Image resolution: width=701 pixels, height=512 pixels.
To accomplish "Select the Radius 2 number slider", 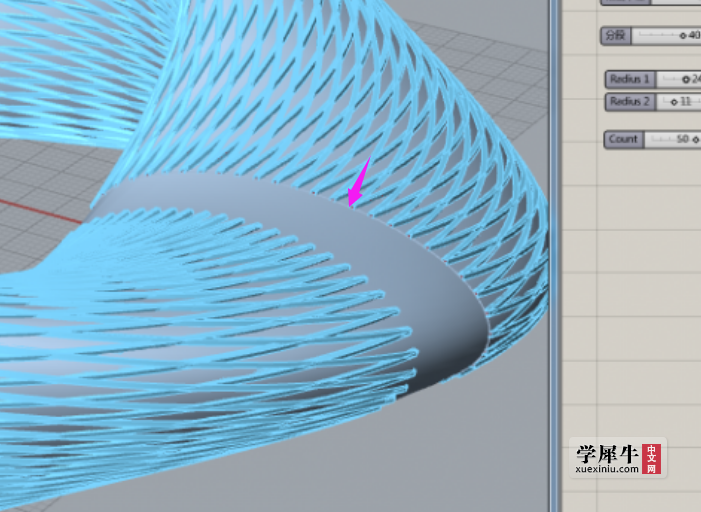I will pos(653,102).
